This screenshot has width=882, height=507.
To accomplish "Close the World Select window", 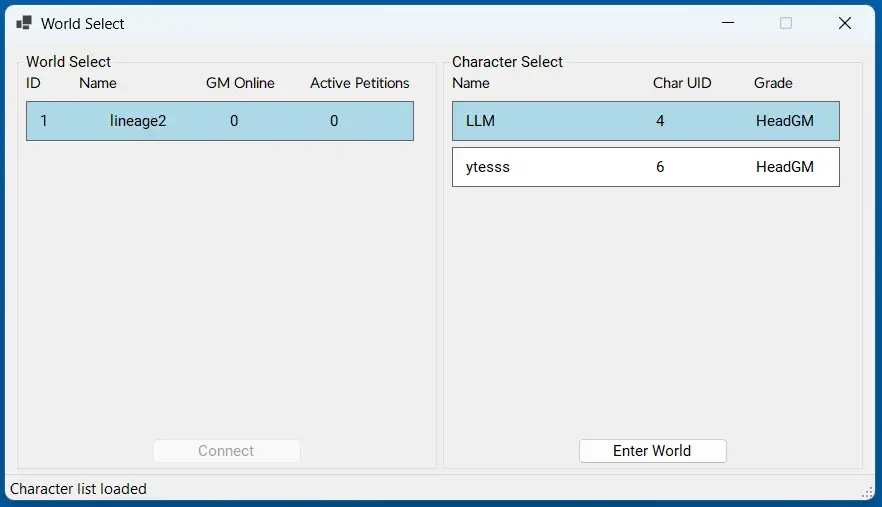I will (845, 23).
